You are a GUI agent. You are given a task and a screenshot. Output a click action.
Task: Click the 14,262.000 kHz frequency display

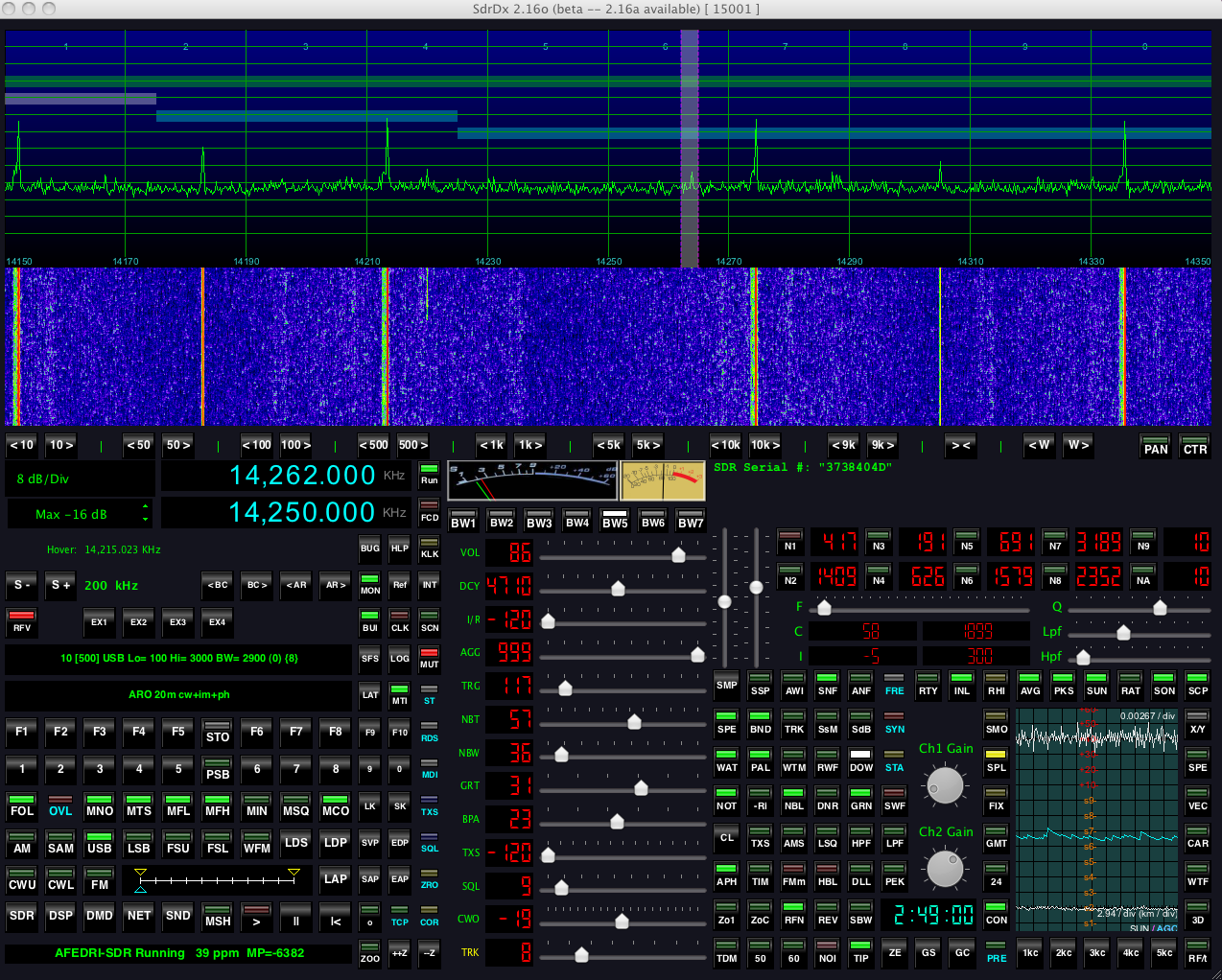coord(301,476)
